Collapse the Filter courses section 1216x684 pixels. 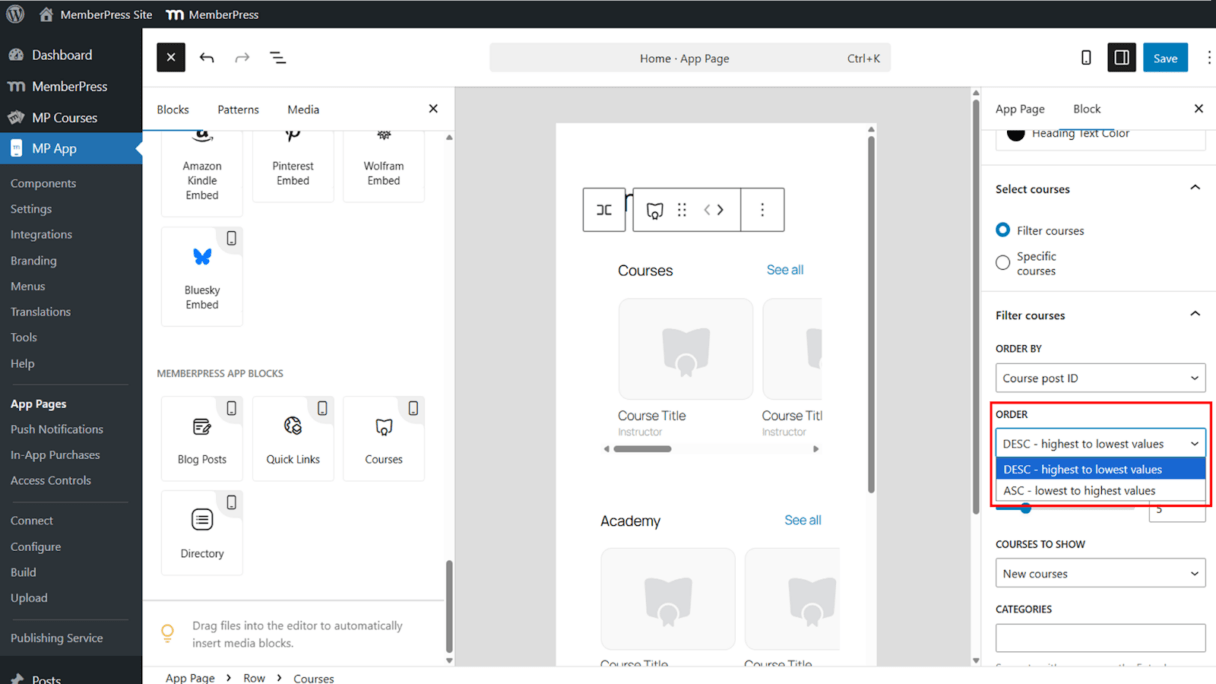coord(1195,314)
